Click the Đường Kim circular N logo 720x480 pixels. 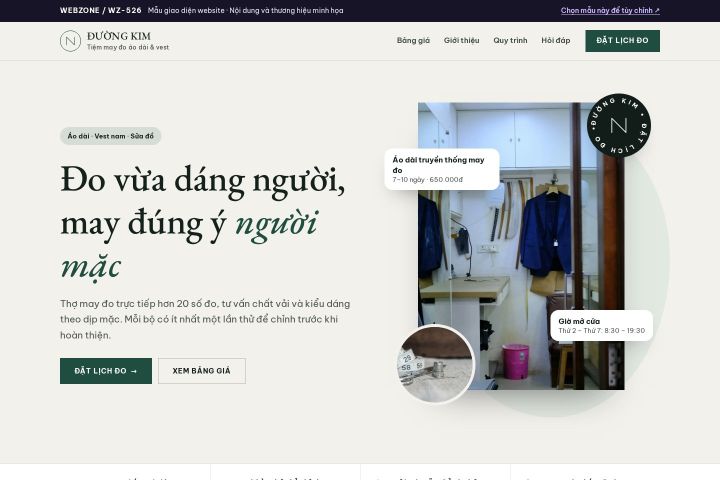[70, 41]
